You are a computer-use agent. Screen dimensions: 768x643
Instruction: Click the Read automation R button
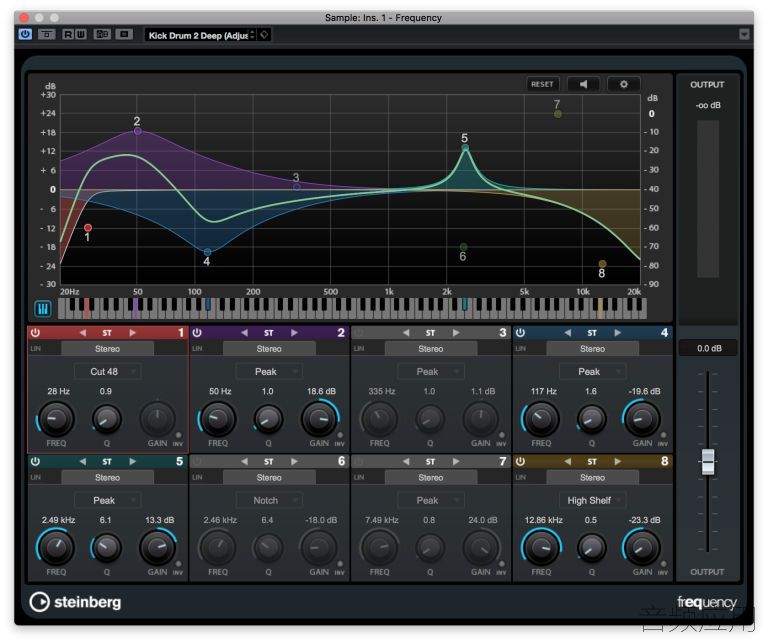click(x=68, y=34)
